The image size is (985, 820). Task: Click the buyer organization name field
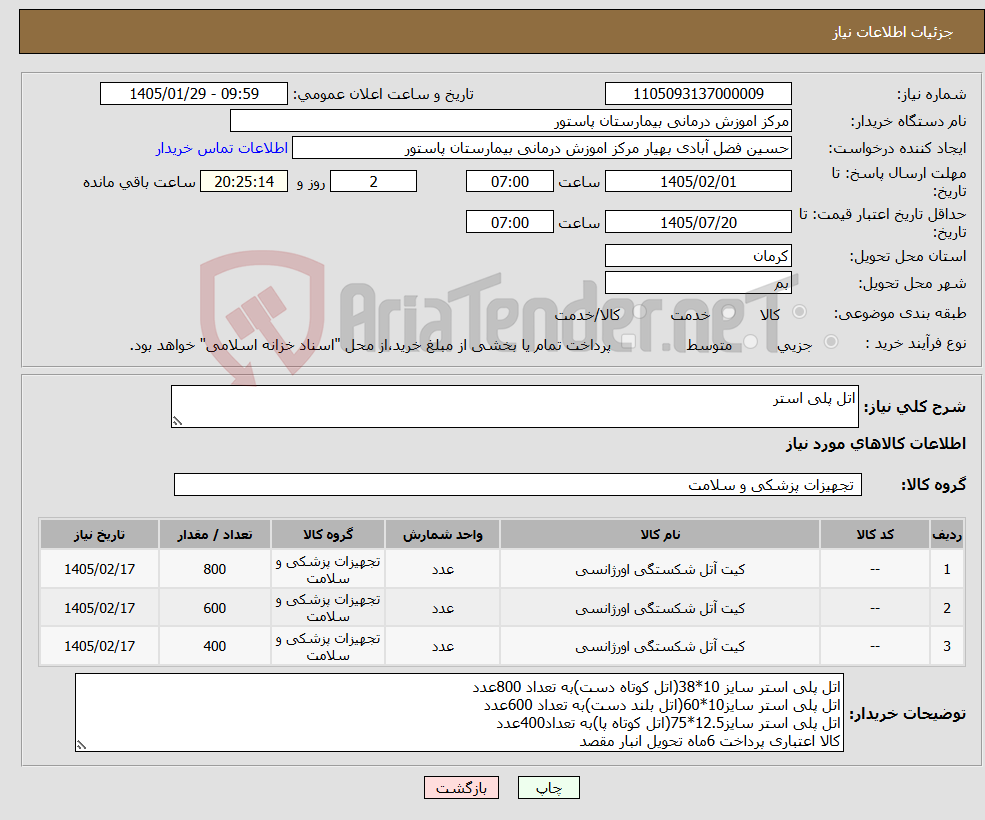point(511,121)
